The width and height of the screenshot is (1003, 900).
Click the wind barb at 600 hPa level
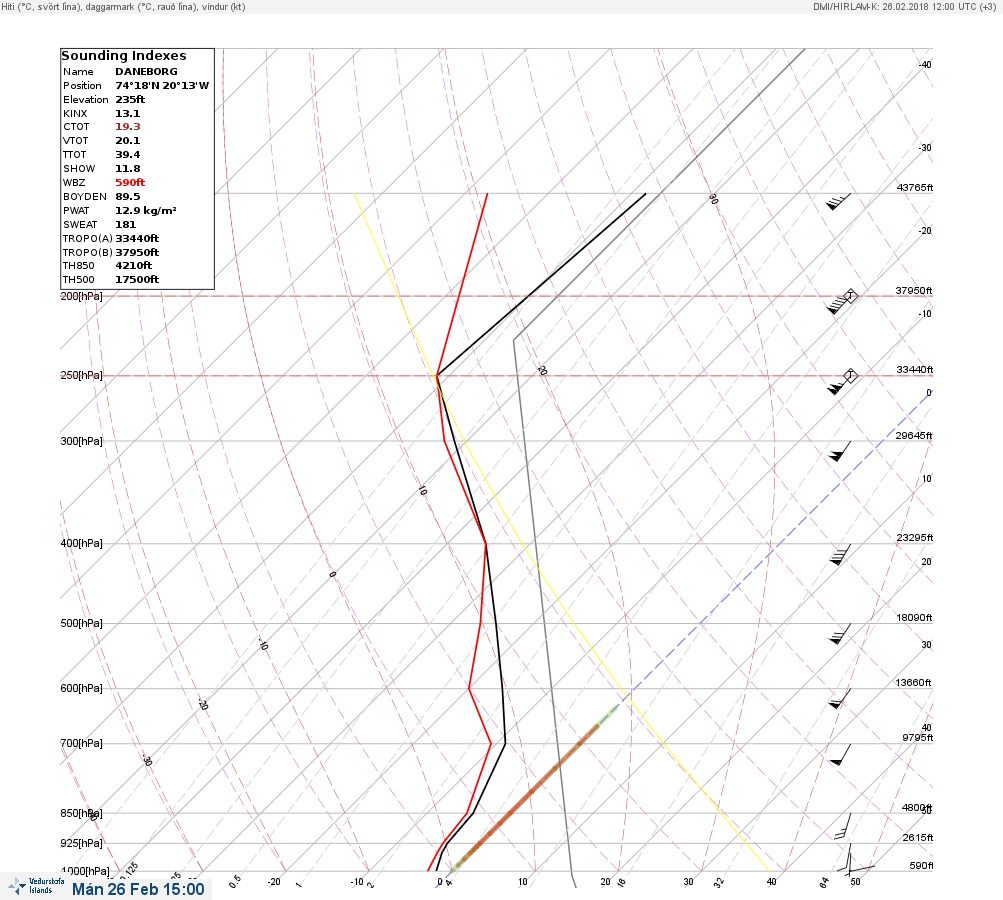pos(839,699)
